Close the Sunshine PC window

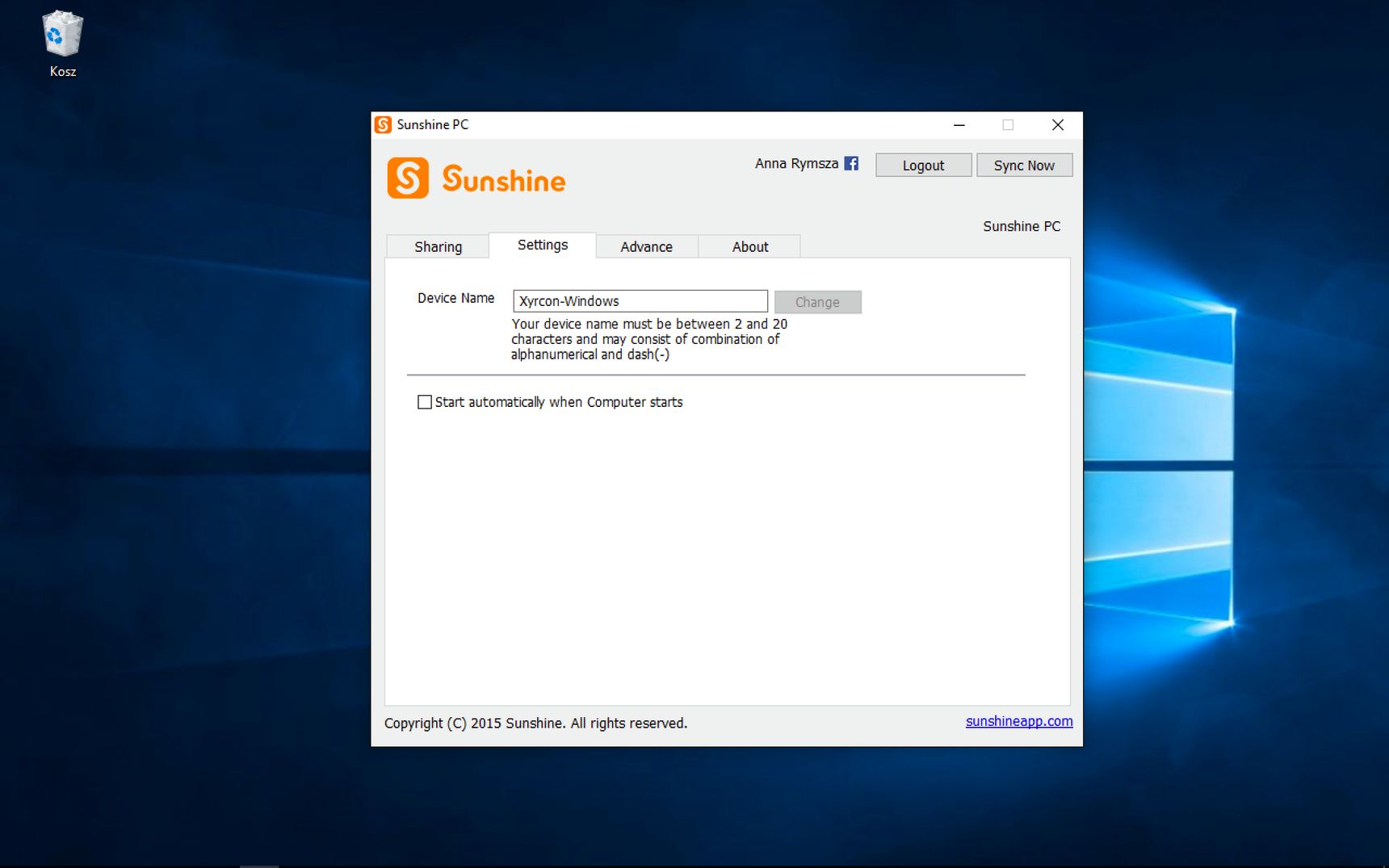pyautogui.click(x=1058, y=125)
